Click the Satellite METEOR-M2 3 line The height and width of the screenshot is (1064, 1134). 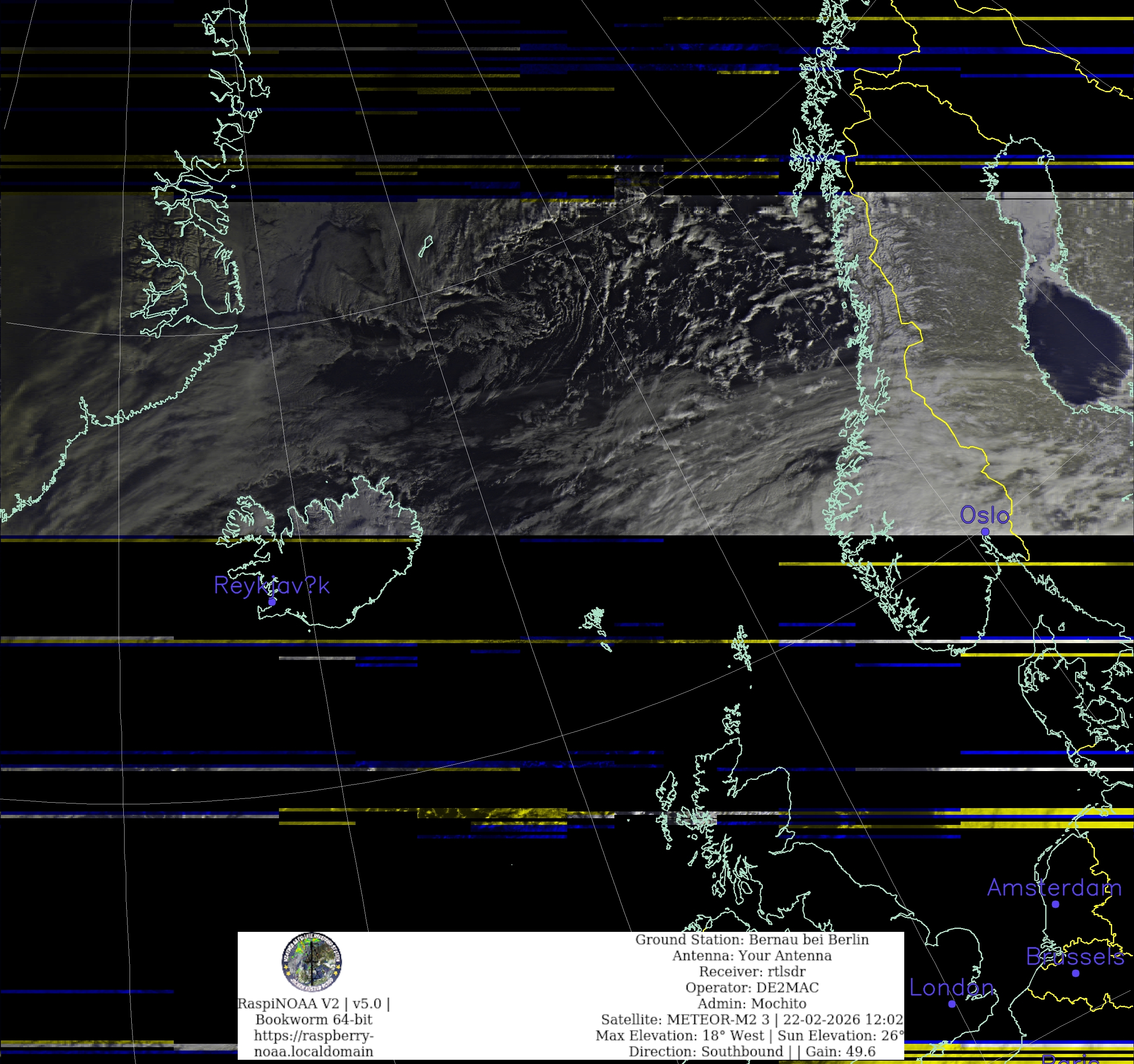[x=752, y=1019]
